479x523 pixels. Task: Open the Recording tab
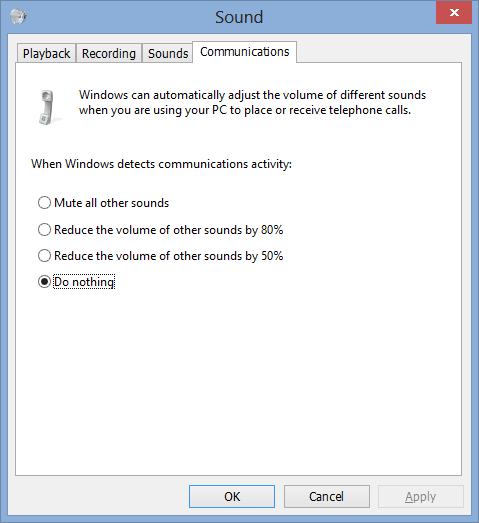pyautogui.click(x=109, y=53)
